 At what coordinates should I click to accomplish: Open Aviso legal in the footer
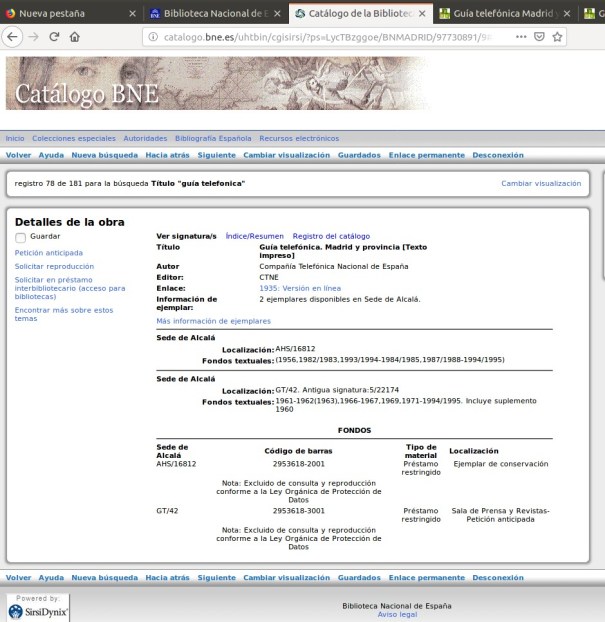point(396,614)
